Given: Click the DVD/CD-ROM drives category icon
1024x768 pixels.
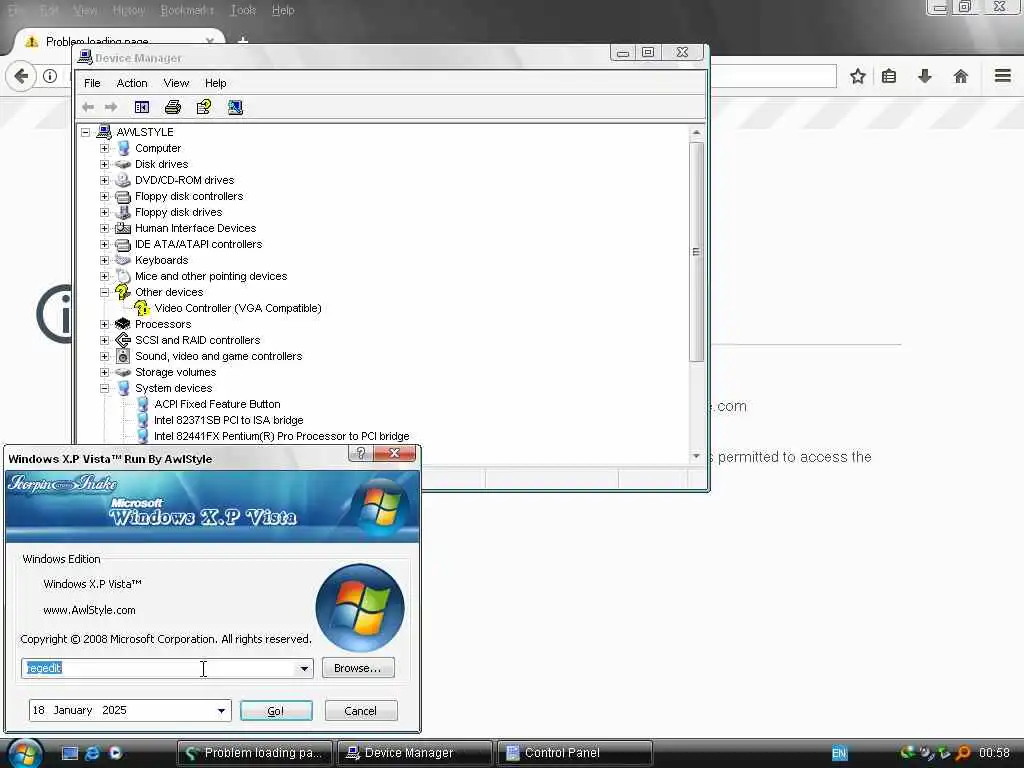Looking at the screenshot, I should pyautogui.click(x=123, y=180).
